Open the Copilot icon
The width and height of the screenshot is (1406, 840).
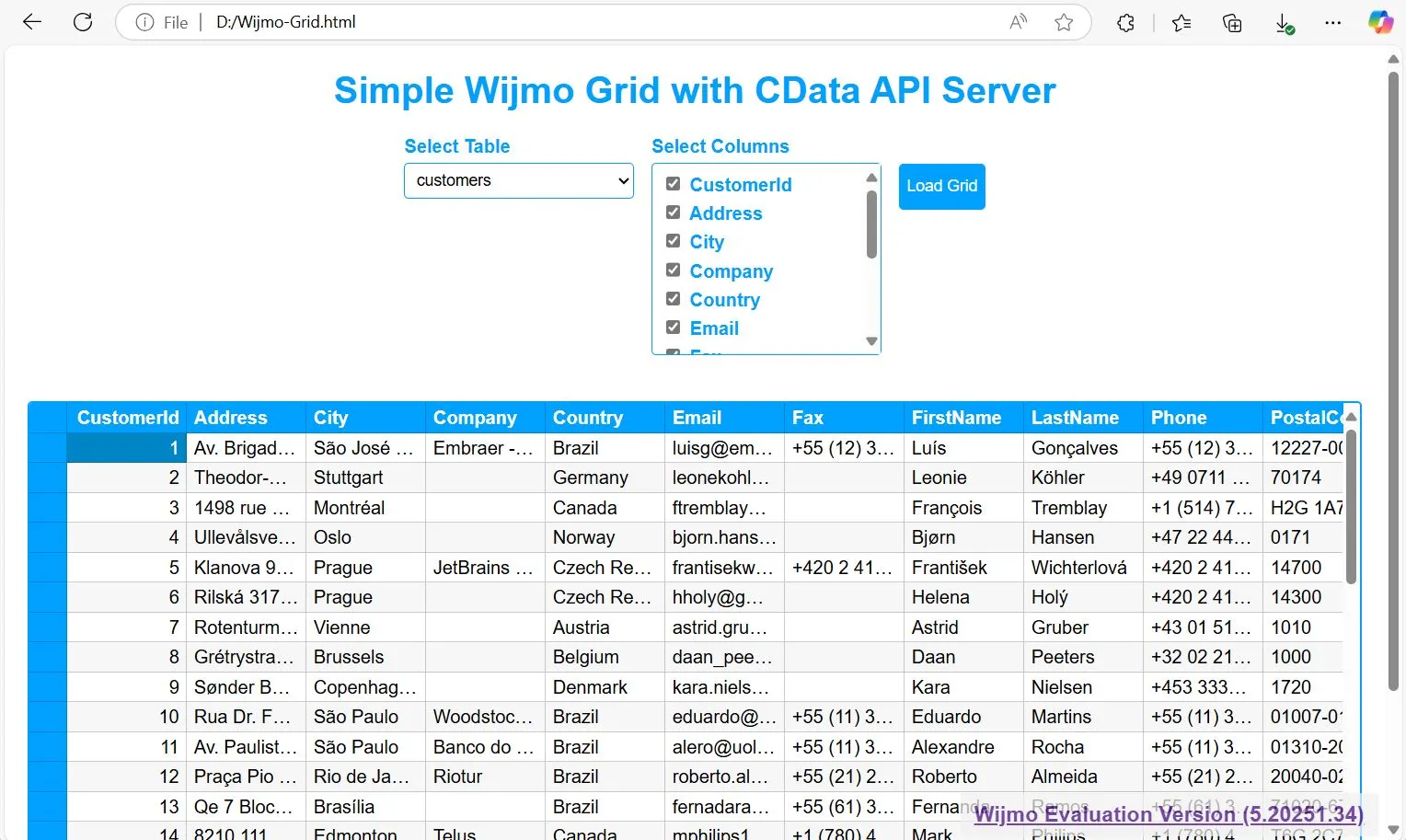tap(1380, 22)
